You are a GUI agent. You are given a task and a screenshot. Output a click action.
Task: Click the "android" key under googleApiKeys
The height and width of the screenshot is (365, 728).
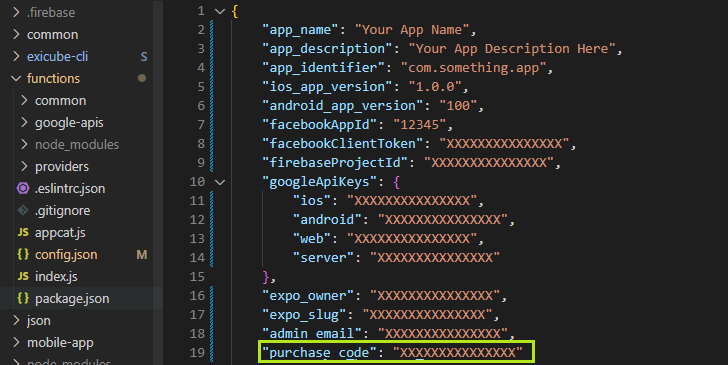(x=327, y=220)
